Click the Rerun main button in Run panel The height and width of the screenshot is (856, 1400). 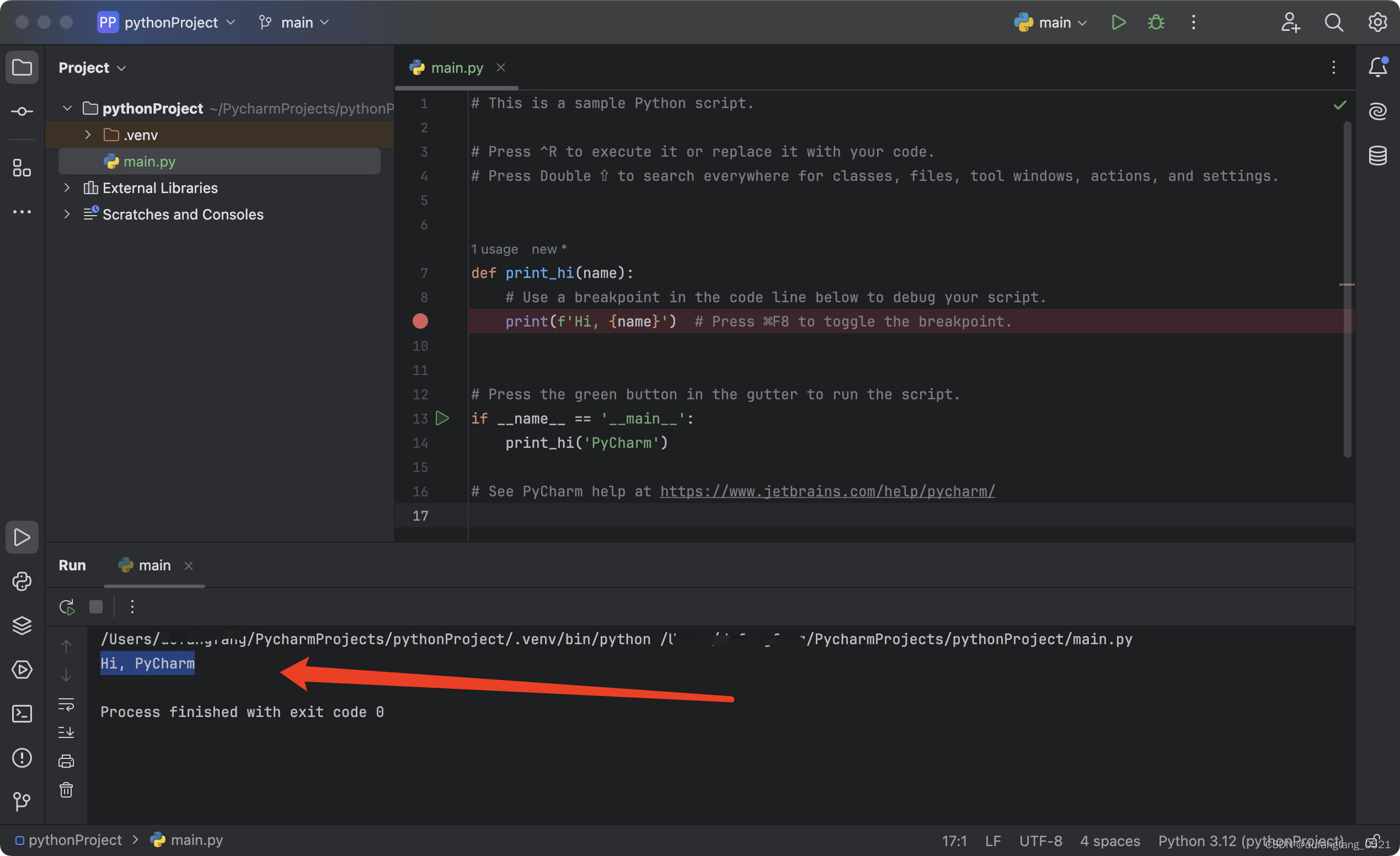[x=67, y=607]
